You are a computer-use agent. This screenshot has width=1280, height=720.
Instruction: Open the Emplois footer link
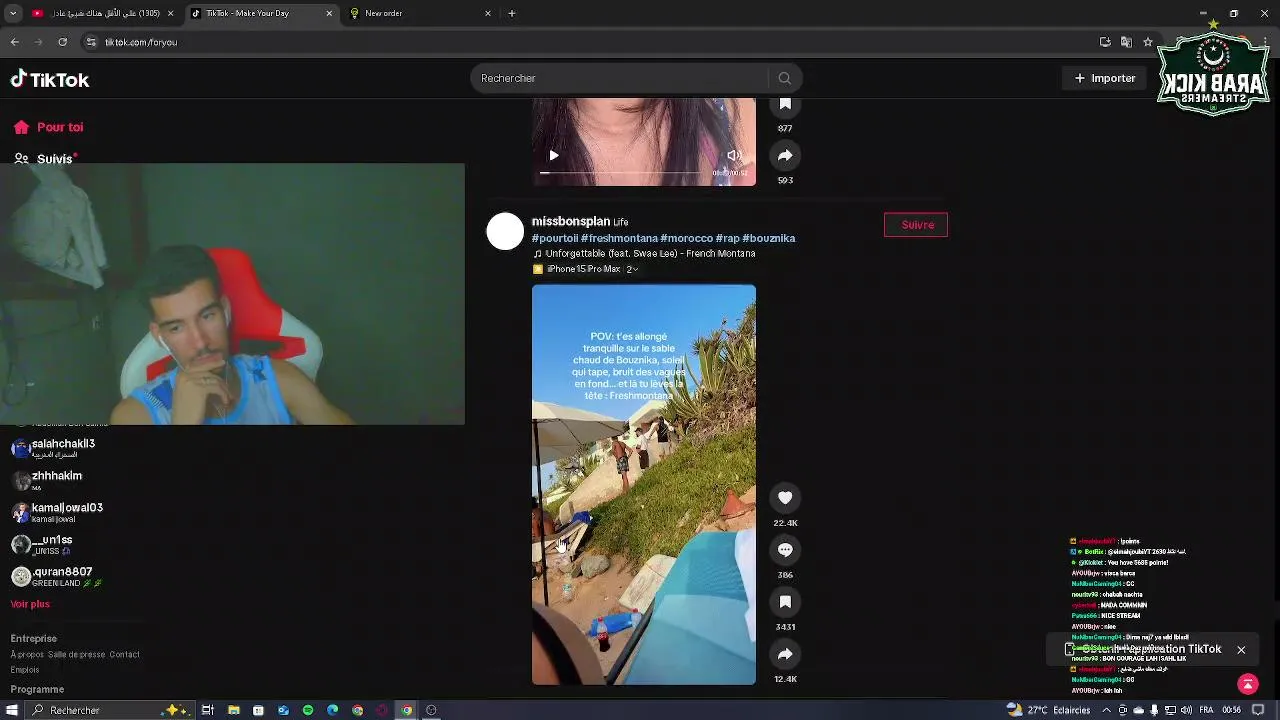[x=25, y=670]
